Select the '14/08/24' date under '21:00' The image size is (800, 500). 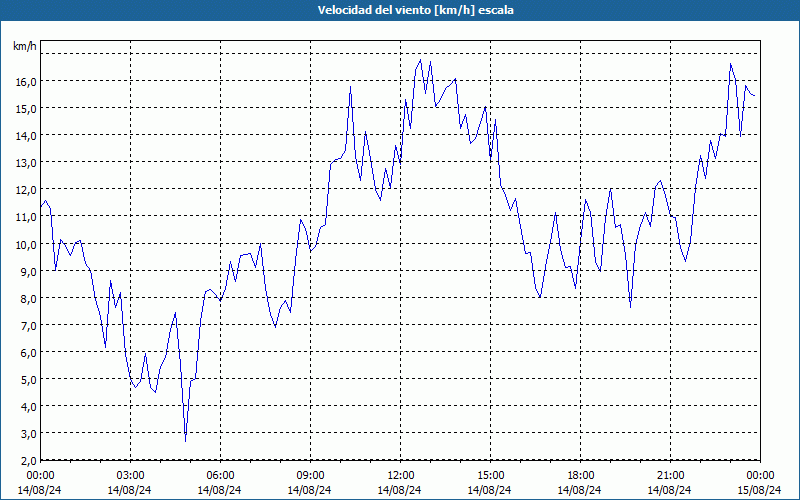coord(670,490)
